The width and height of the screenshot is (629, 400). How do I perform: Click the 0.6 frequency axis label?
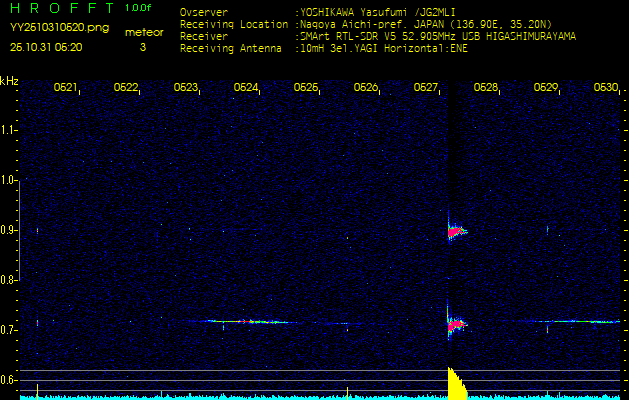point(9,380)
